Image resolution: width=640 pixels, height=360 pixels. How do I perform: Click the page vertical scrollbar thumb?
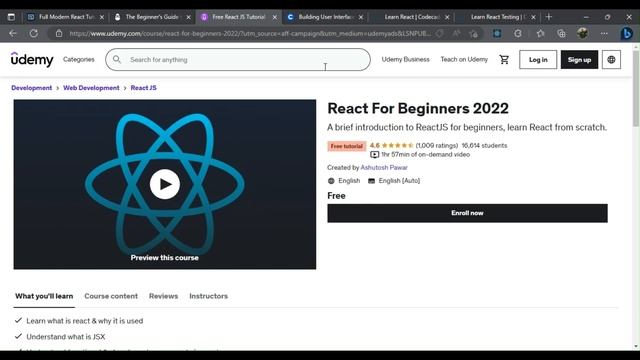pyautogui.click(x=636, y=88)
